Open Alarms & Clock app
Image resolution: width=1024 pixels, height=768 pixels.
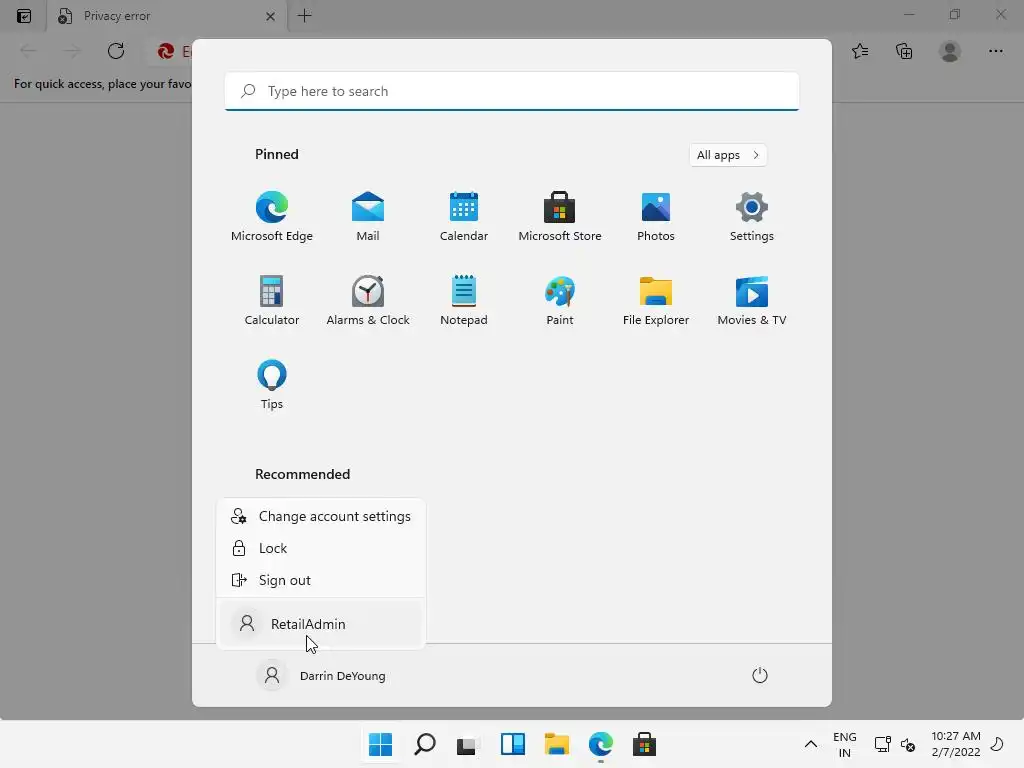point(368,300)
